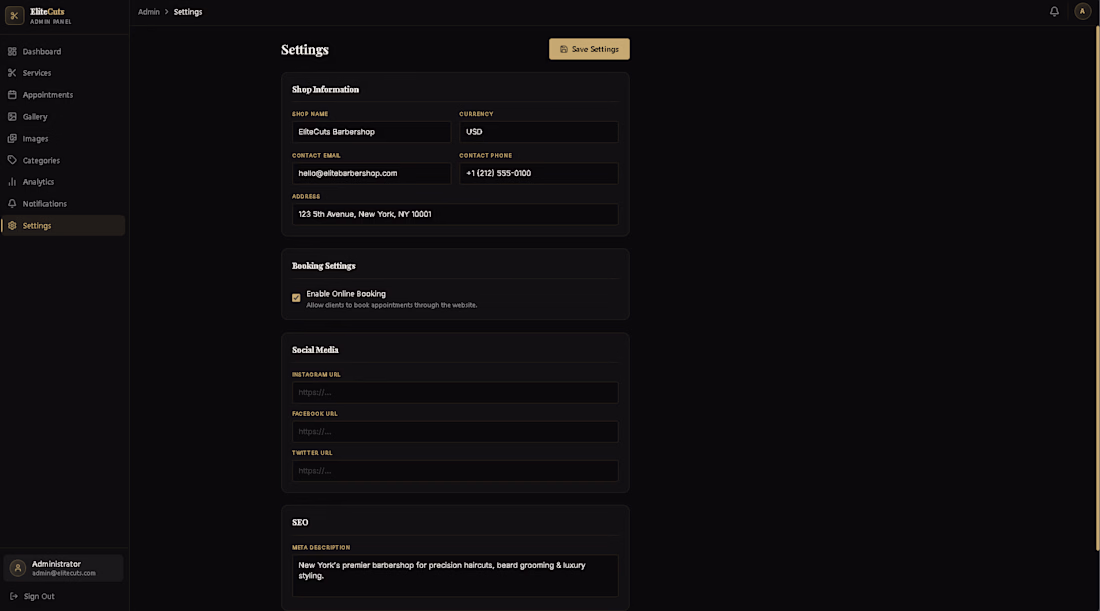The height and width of the screenshot is (611, 1100).
Task: Click the Dashboard grid icon in sidebar
Action: 12,51
